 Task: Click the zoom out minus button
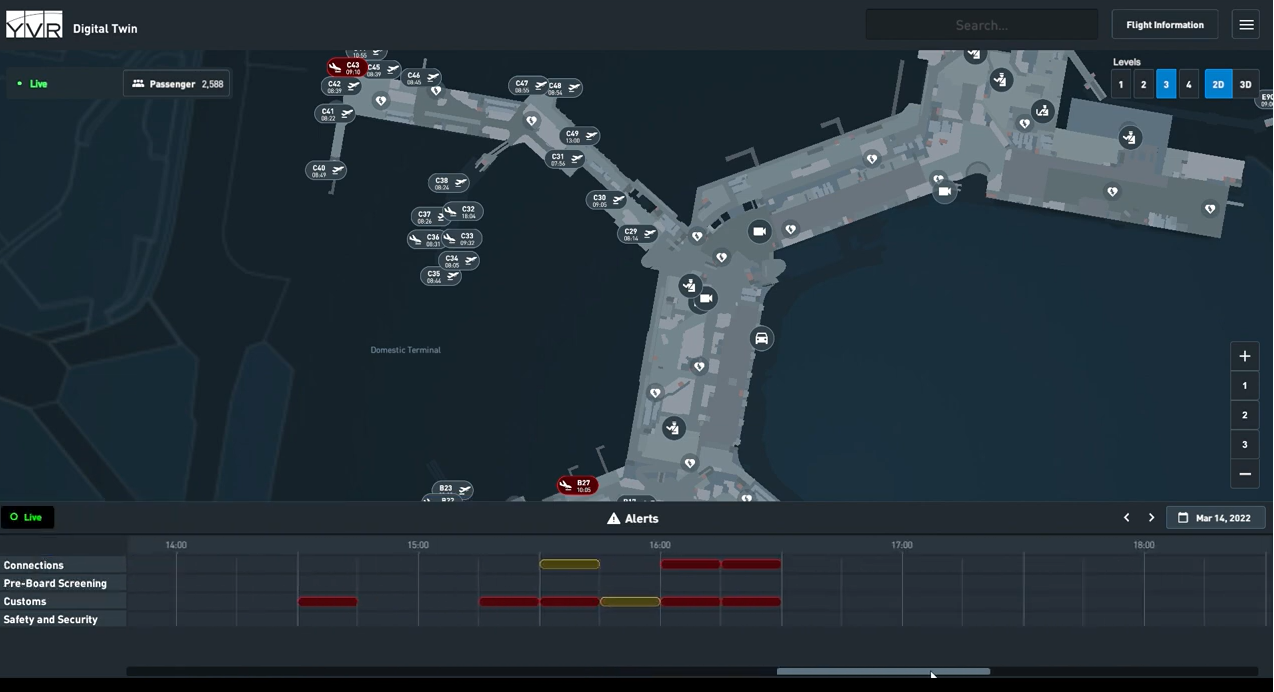click(1245, 474)
